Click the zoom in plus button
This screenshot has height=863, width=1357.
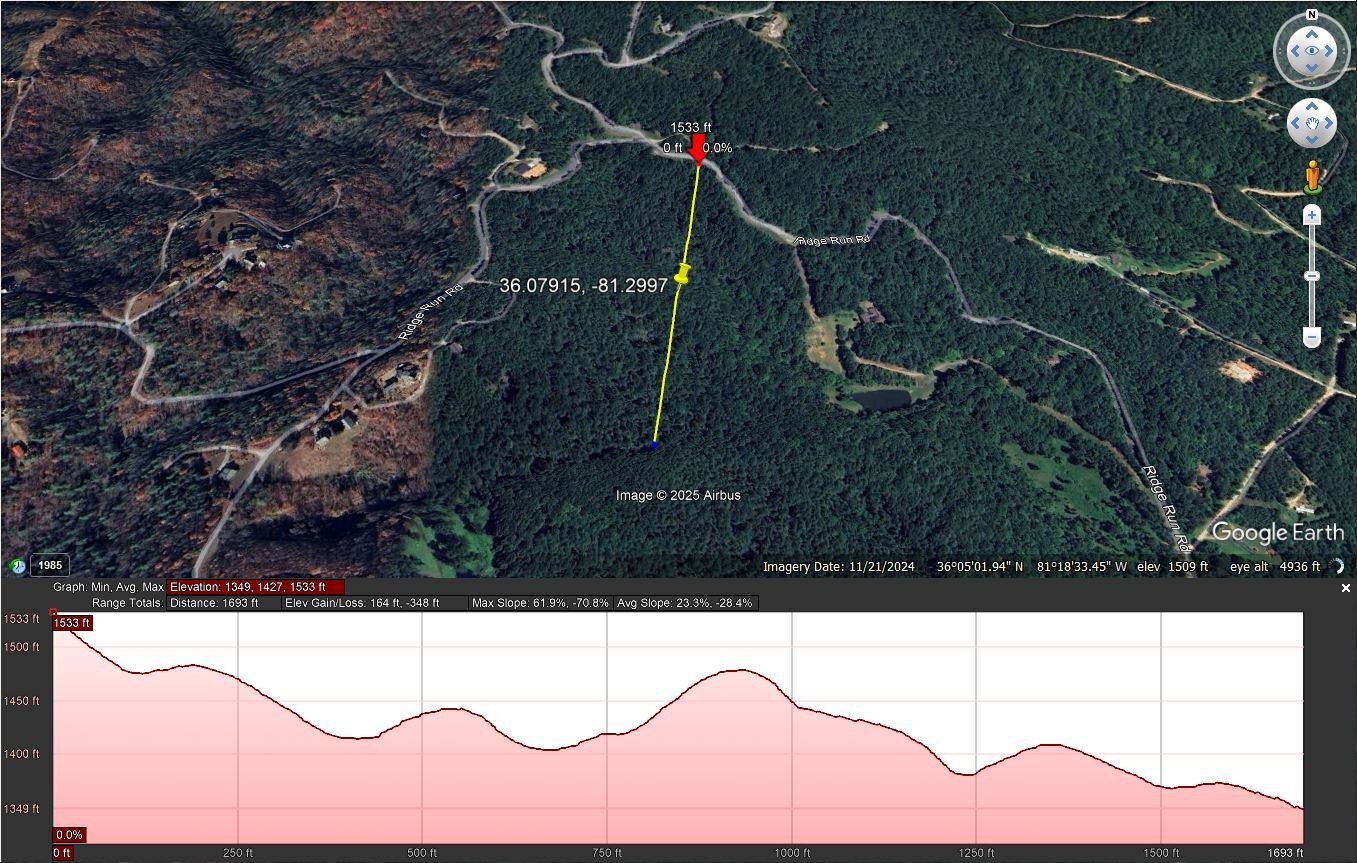tap(1312, 216)
